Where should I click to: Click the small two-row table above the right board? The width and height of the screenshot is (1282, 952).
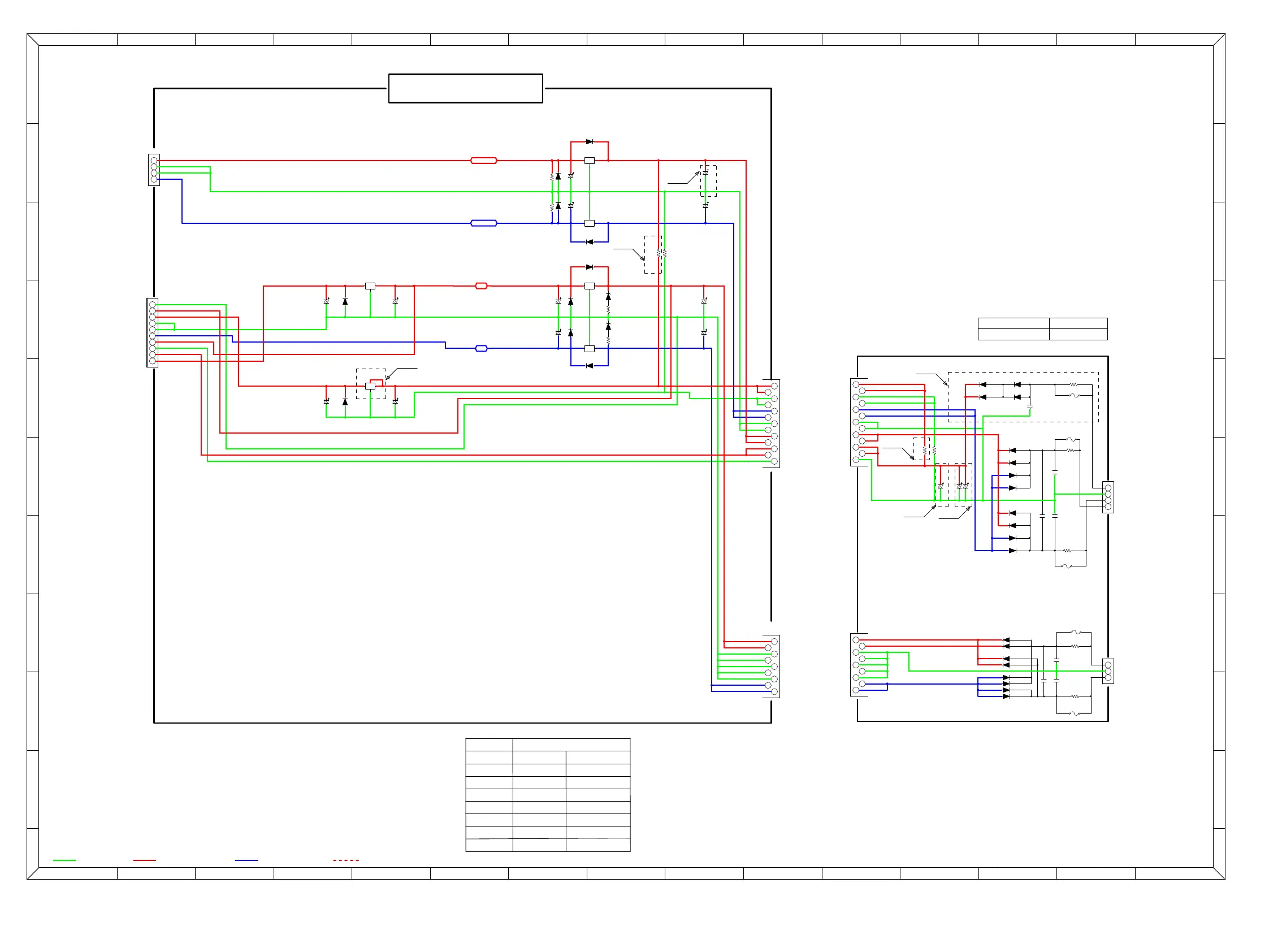[1043, 329]
